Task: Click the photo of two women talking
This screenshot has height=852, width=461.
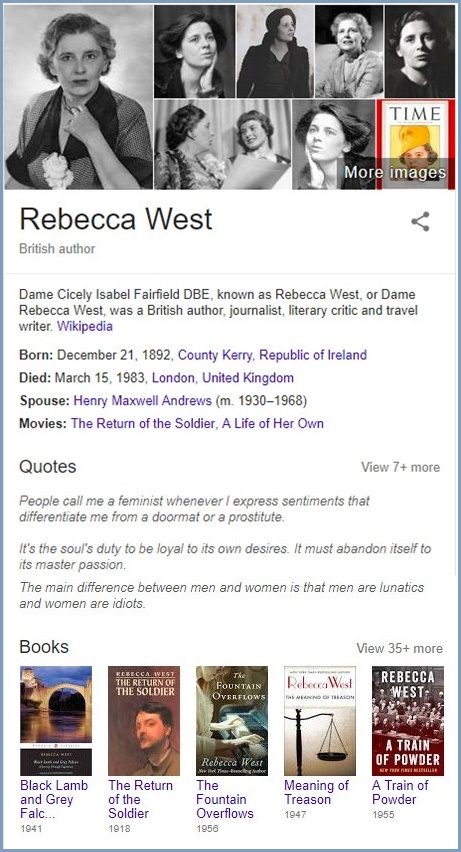Action: point(223,145)
